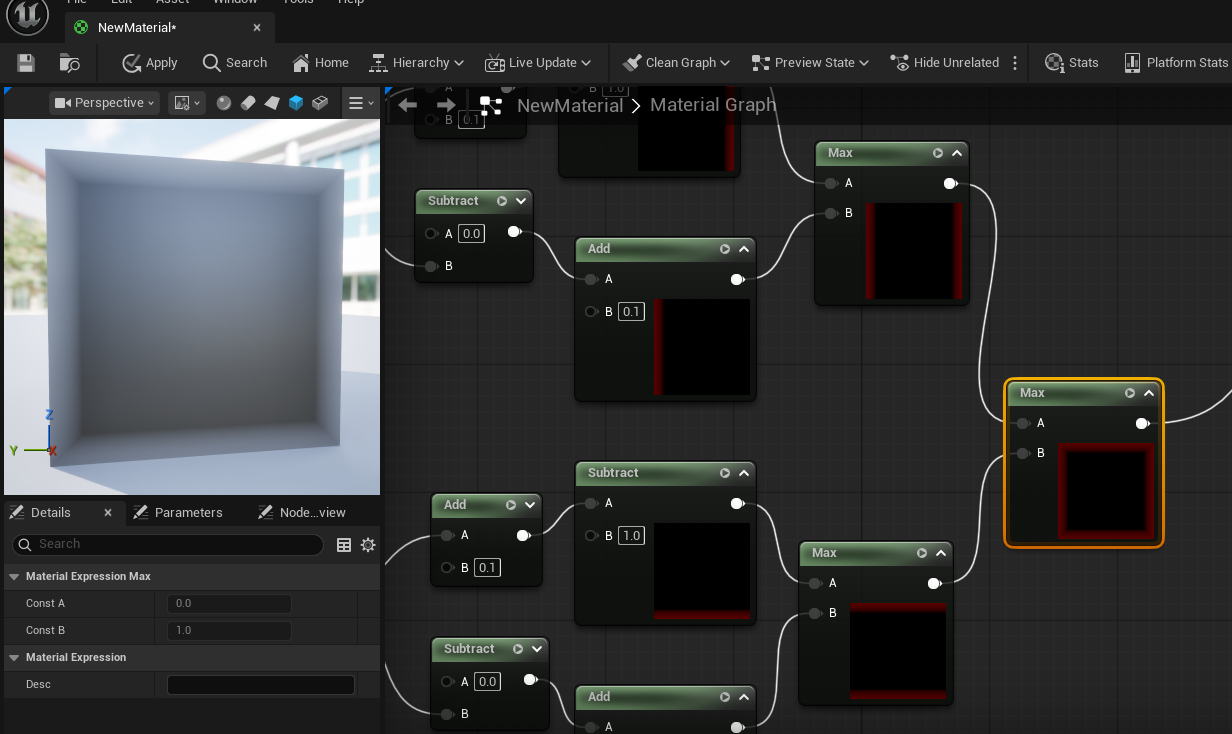Open the property matrix grid icon in Details
Screen dimensions: 1232x734
point(344,545)
